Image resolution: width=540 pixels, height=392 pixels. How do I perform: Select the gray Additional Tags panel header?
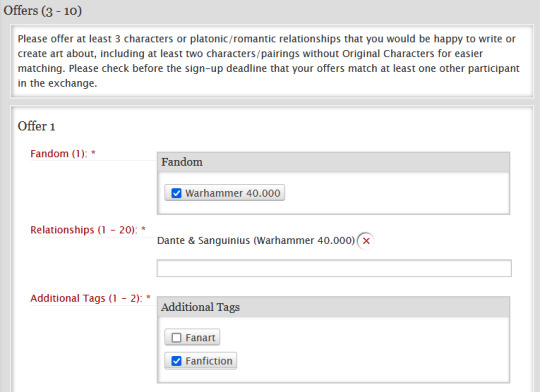[333, 307]
